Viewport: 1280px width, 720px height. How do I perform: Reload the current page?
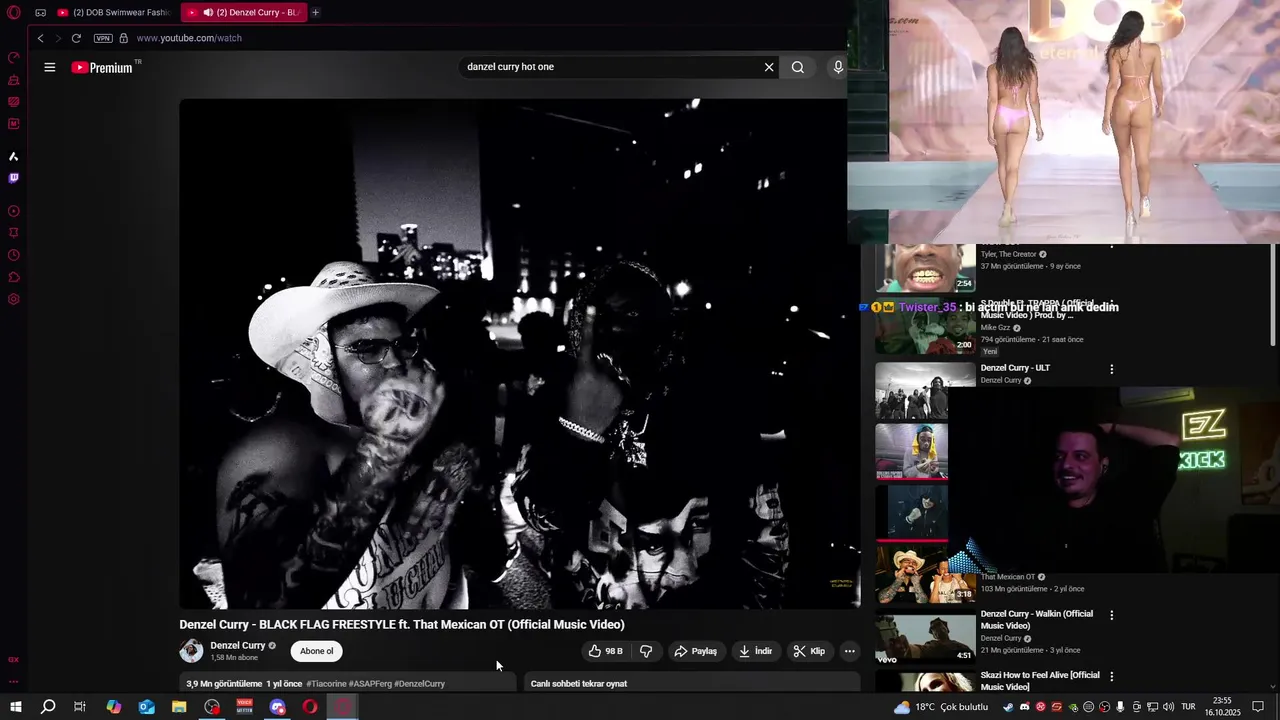(76, 38)
